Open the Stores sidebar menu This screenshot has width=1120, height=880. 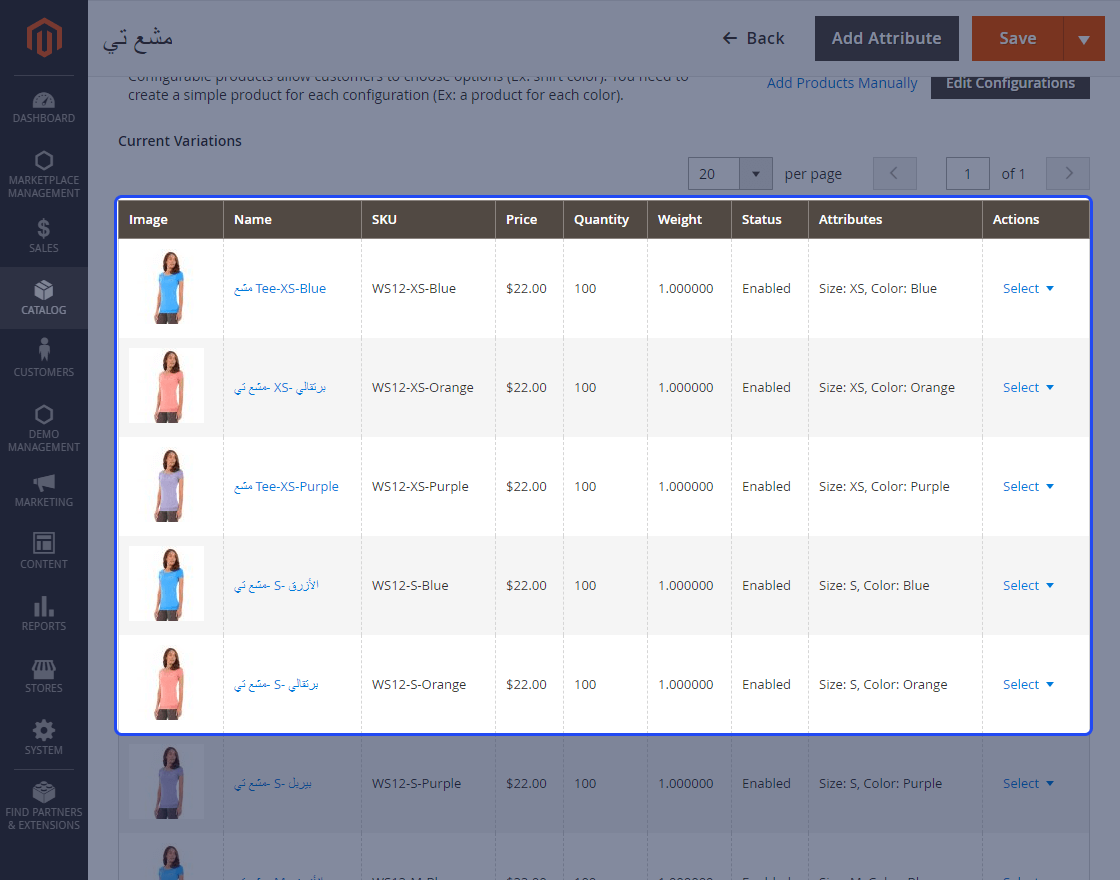pyautogui.click(x=44, y=676)
